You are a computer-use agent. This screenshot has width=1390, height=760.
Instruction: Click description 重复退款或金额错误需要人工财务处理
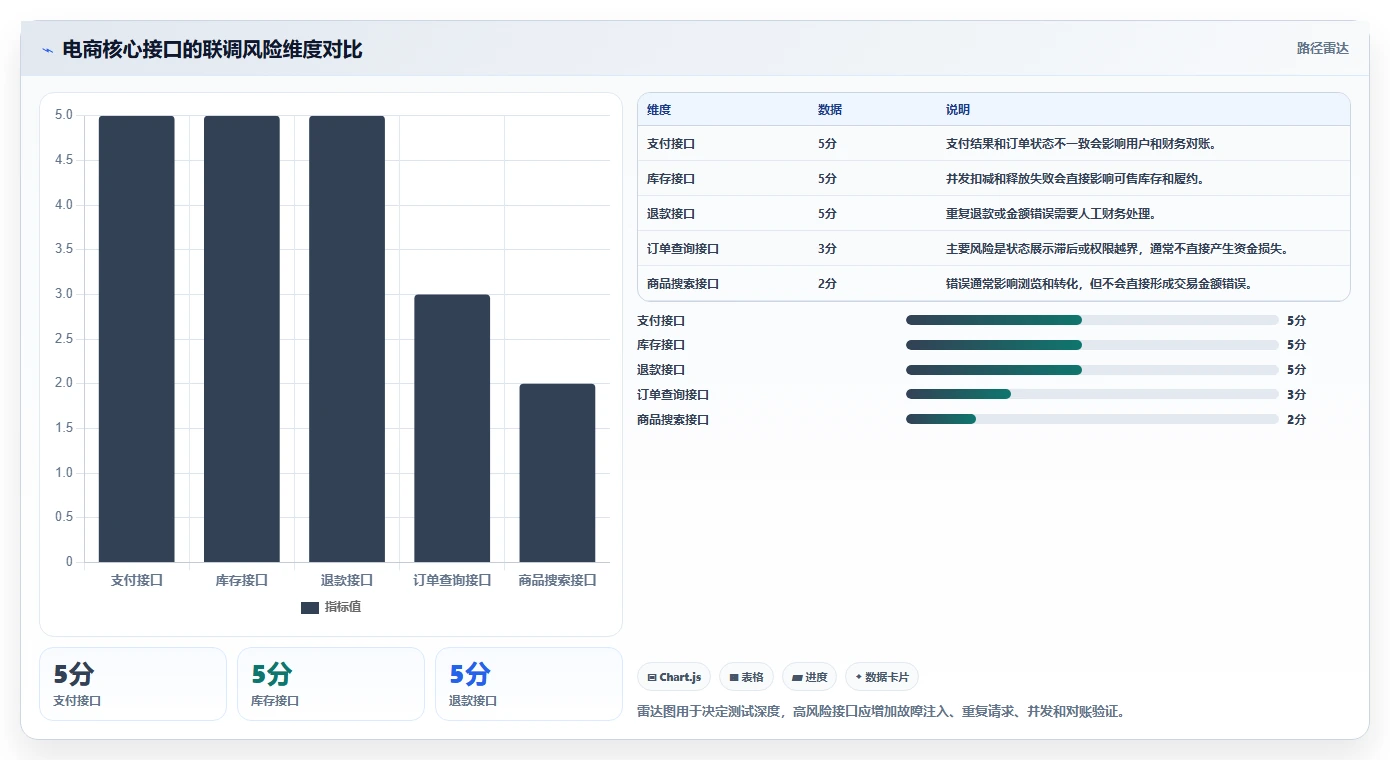pyautogui.click(x=1051, y=214)
